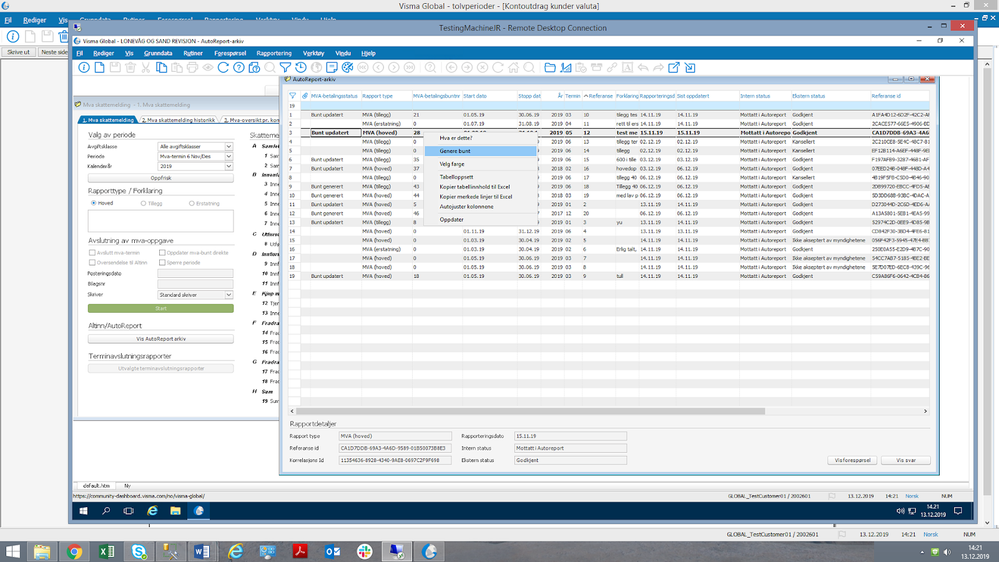Open Excel from the Windows taskbar
The image size is (999, 562).
105,551
